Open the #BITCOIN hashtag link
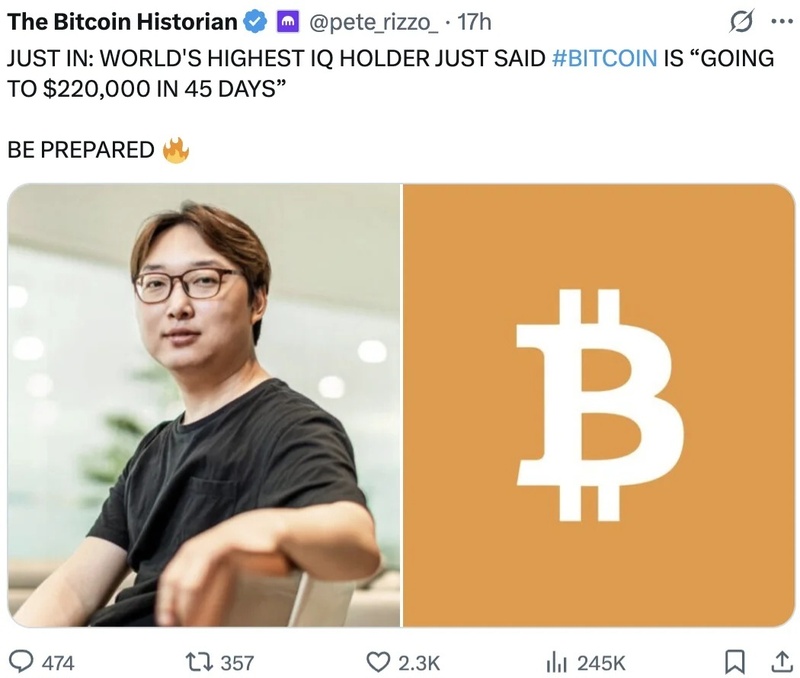Image resolution: width=800 pixels, height=678 pixels. pyautogui.click(x=605, y=58)
